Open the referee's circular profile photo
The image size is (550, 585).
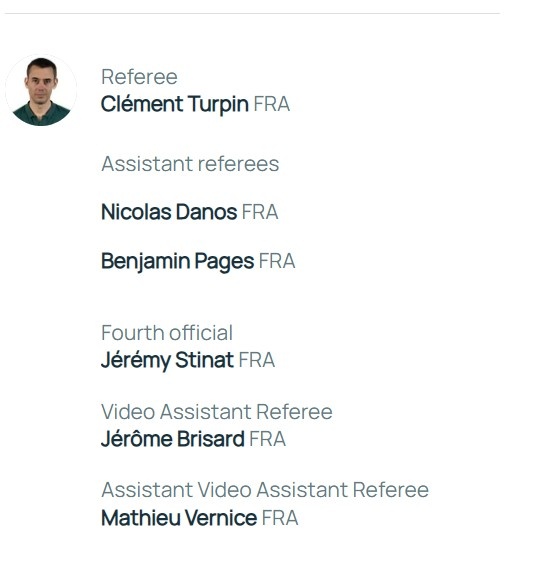pyautogui.click(x=41, y=90)
